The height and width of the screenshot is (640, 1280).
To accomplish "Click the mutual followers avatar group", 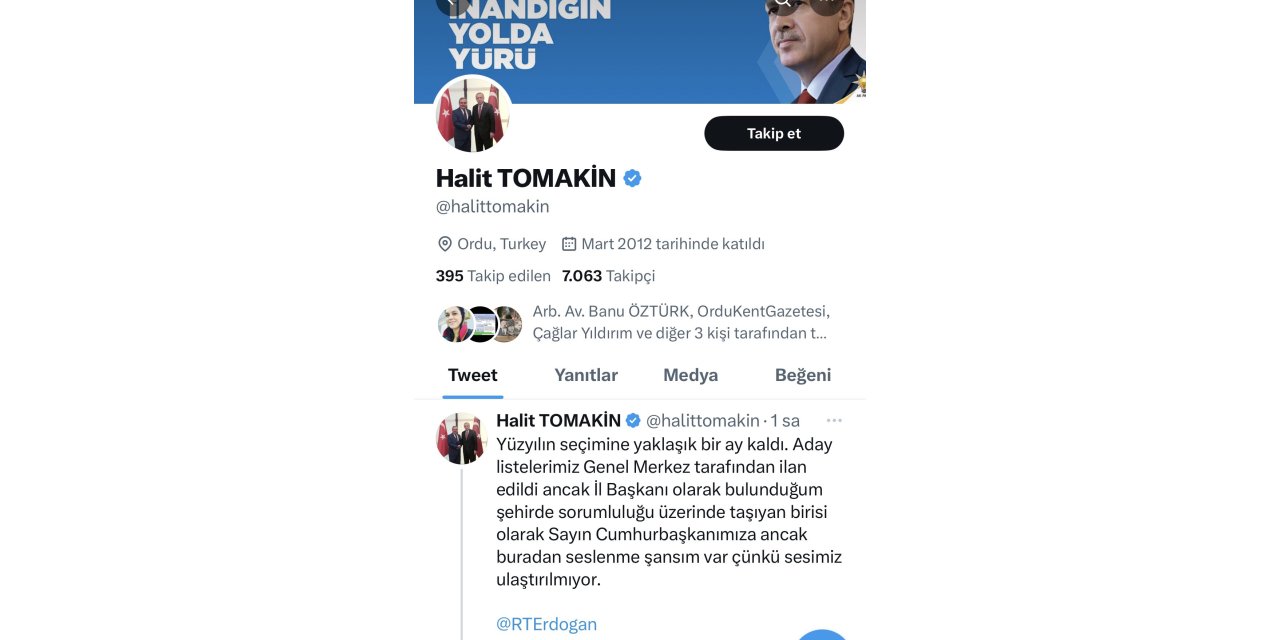I will click(479, 322).
